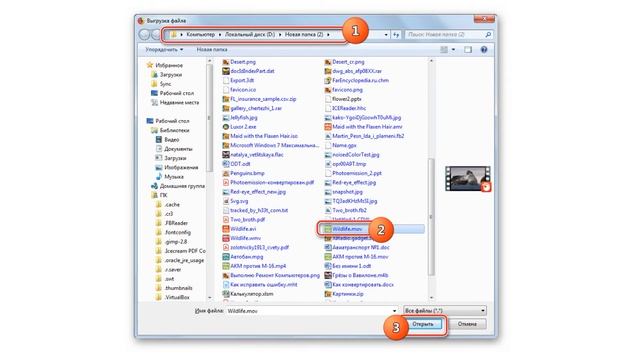Click the search magnifier icon

click(488, 35)
